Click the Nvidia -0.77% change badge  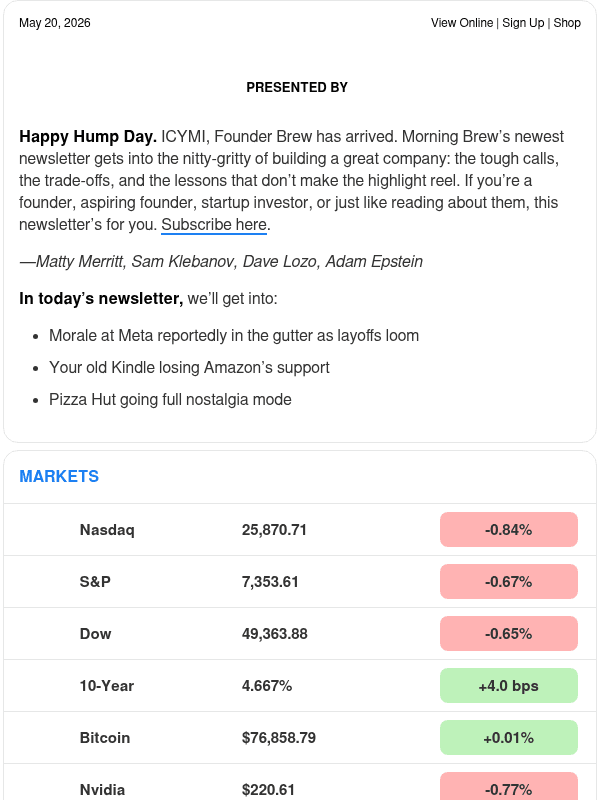pos(509,786)
